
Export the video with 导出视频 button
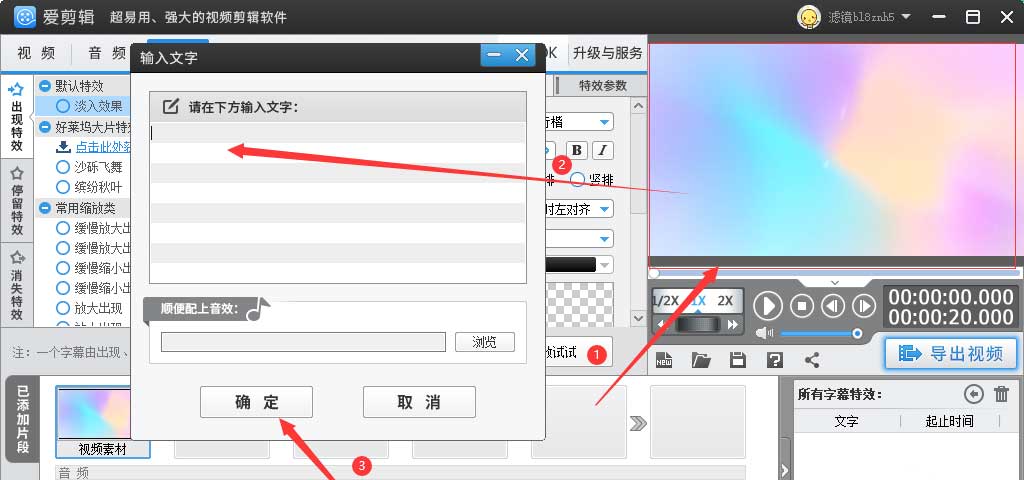tap(952, 353)
